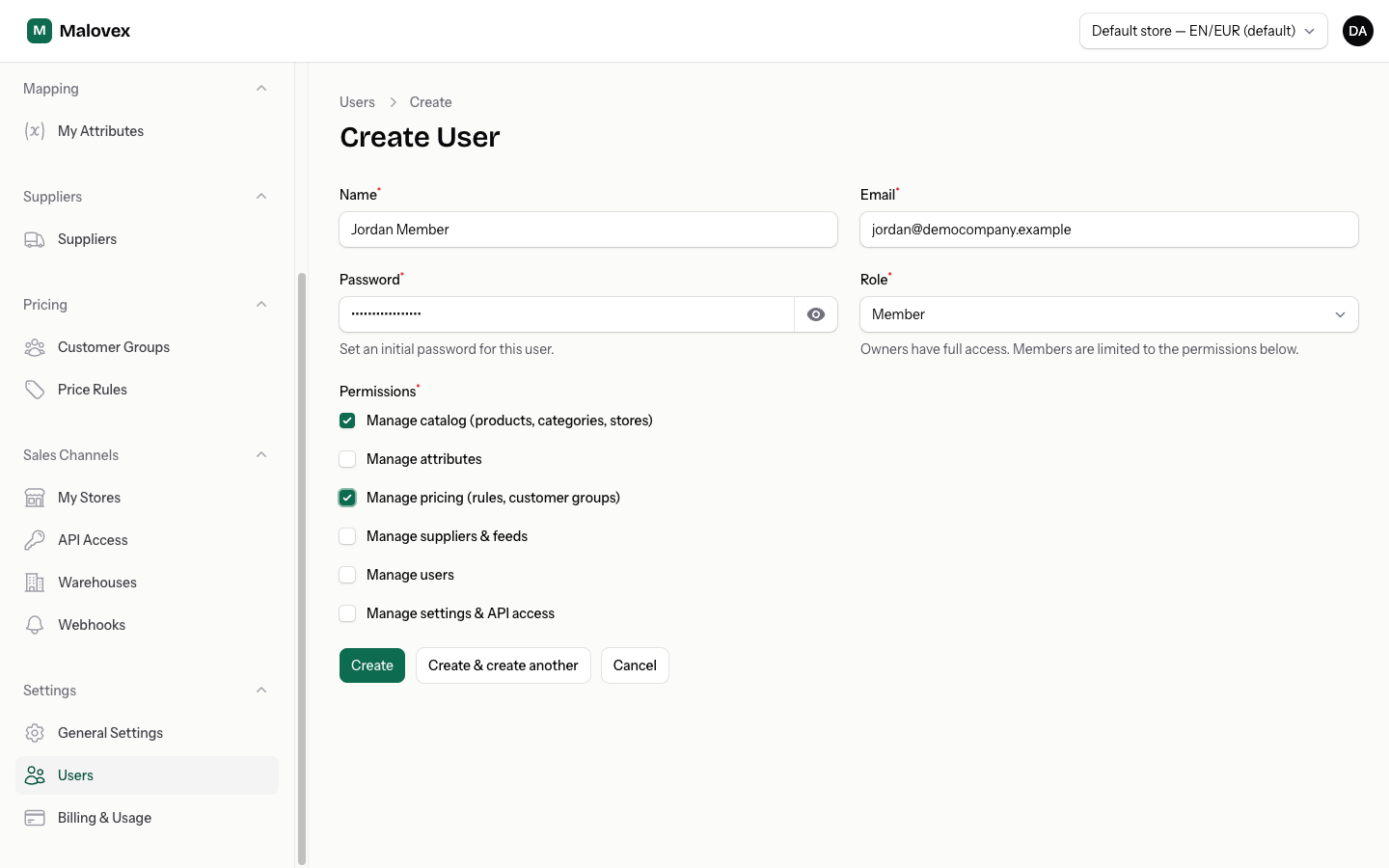Go to Customer Groups page
1389x868 pixels.
[147, 347]
